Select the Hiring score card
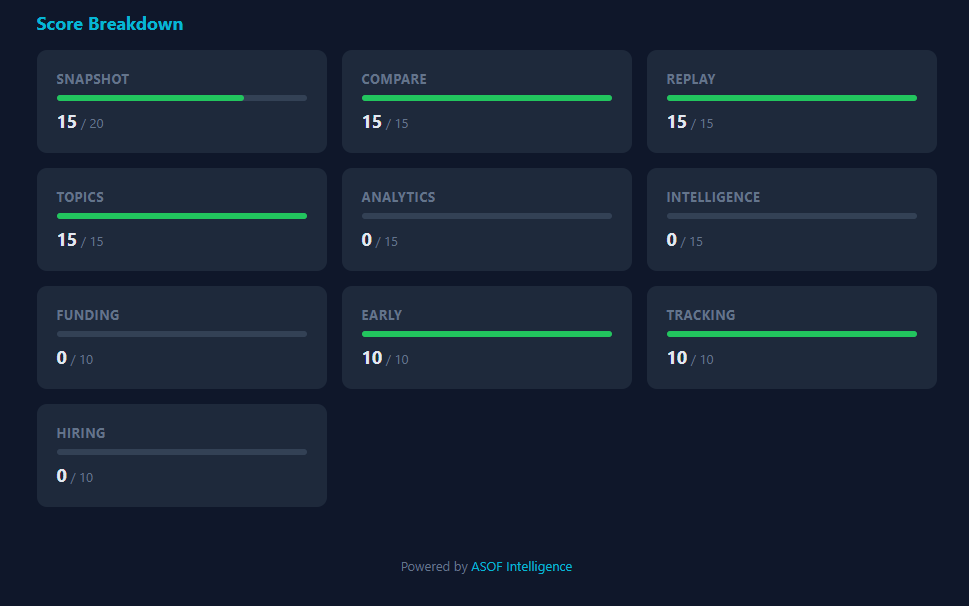Viewport: 969px width, 606px height. tap(182, 456)
